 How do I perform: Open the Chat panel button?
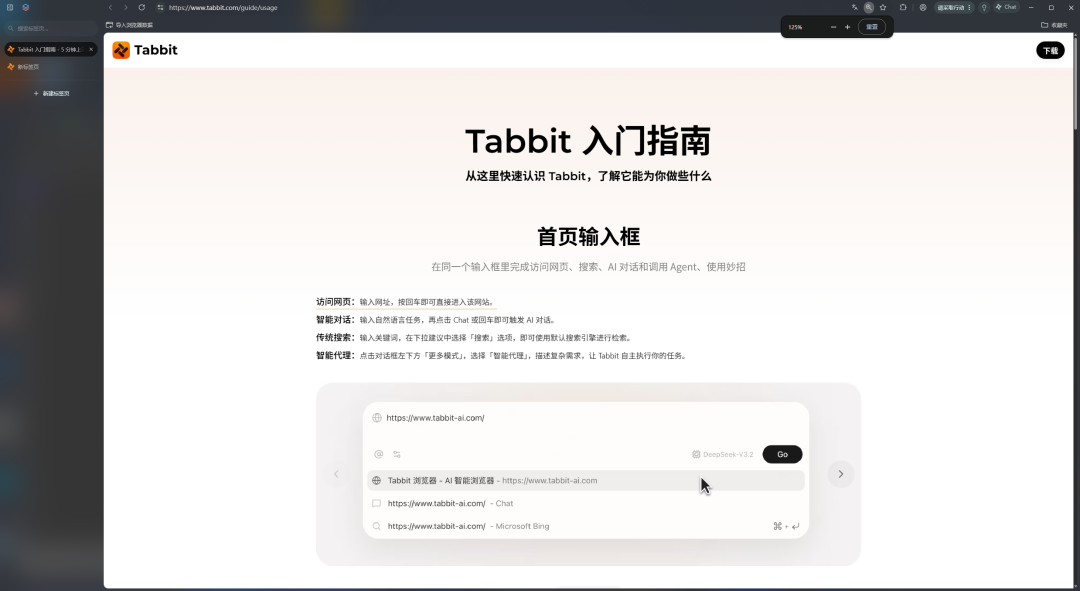1006,7
